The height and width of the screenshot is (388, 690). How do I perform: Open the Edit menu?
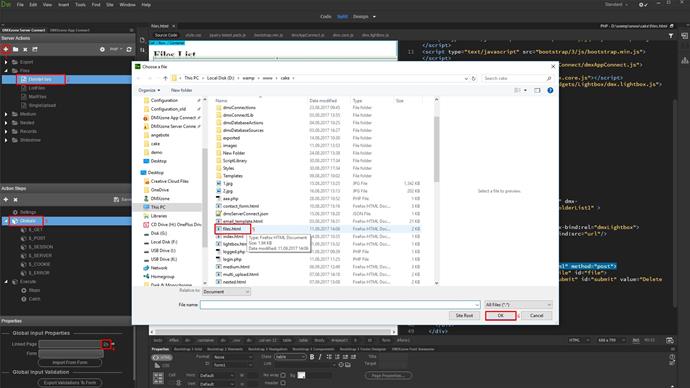(x=33, y=5)
